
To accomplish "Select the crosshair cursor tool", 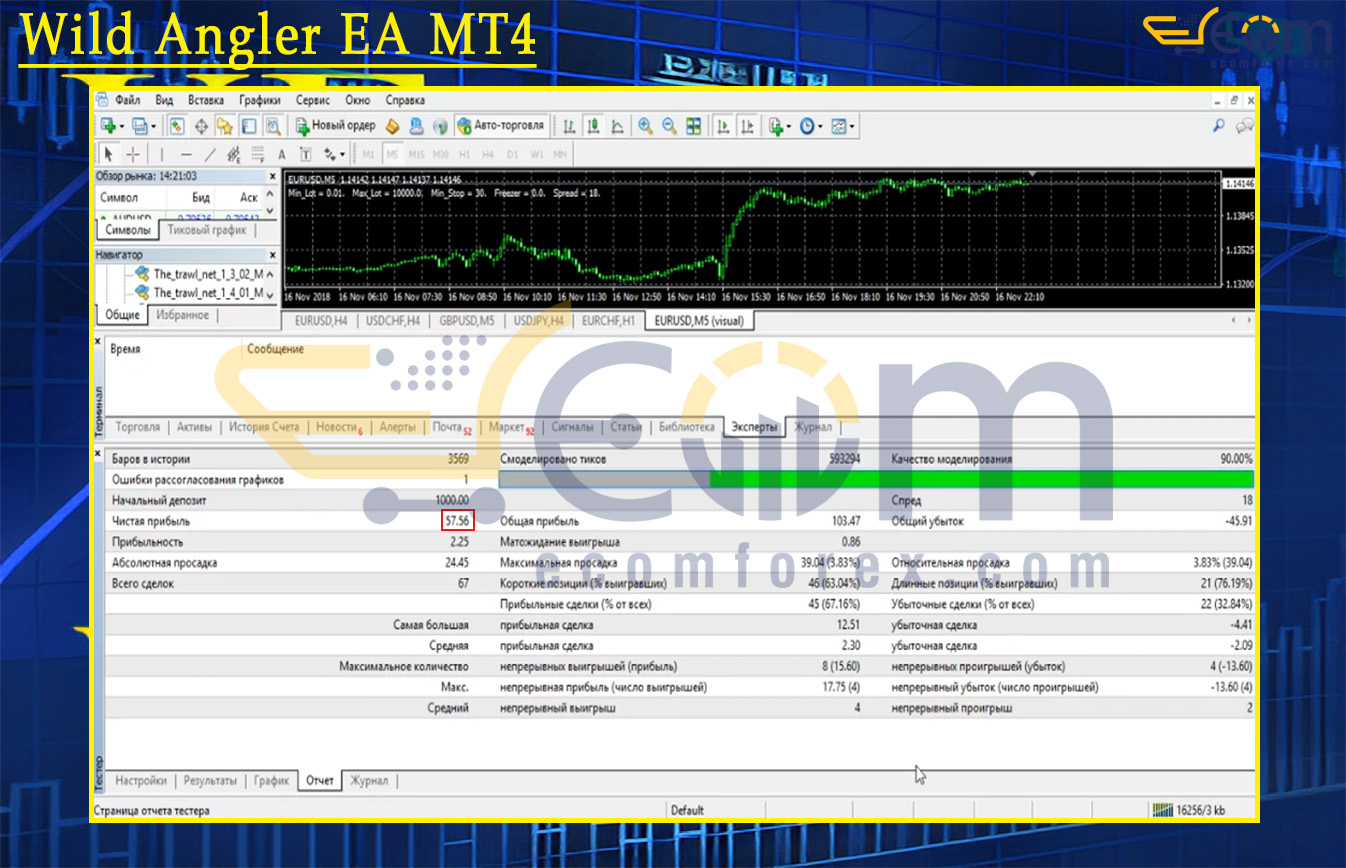I will click(133, 154).
